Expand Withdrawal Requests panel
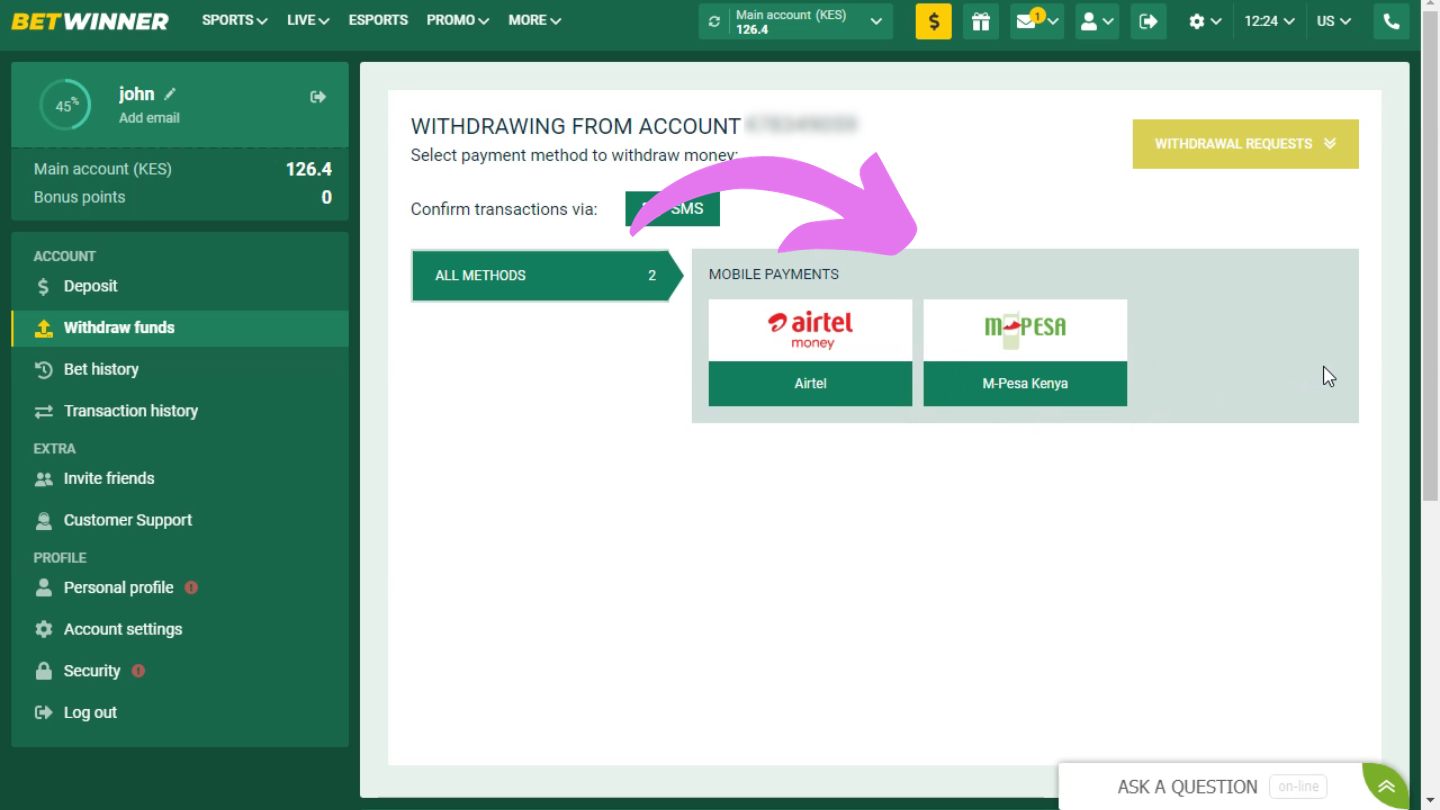 1245,144
